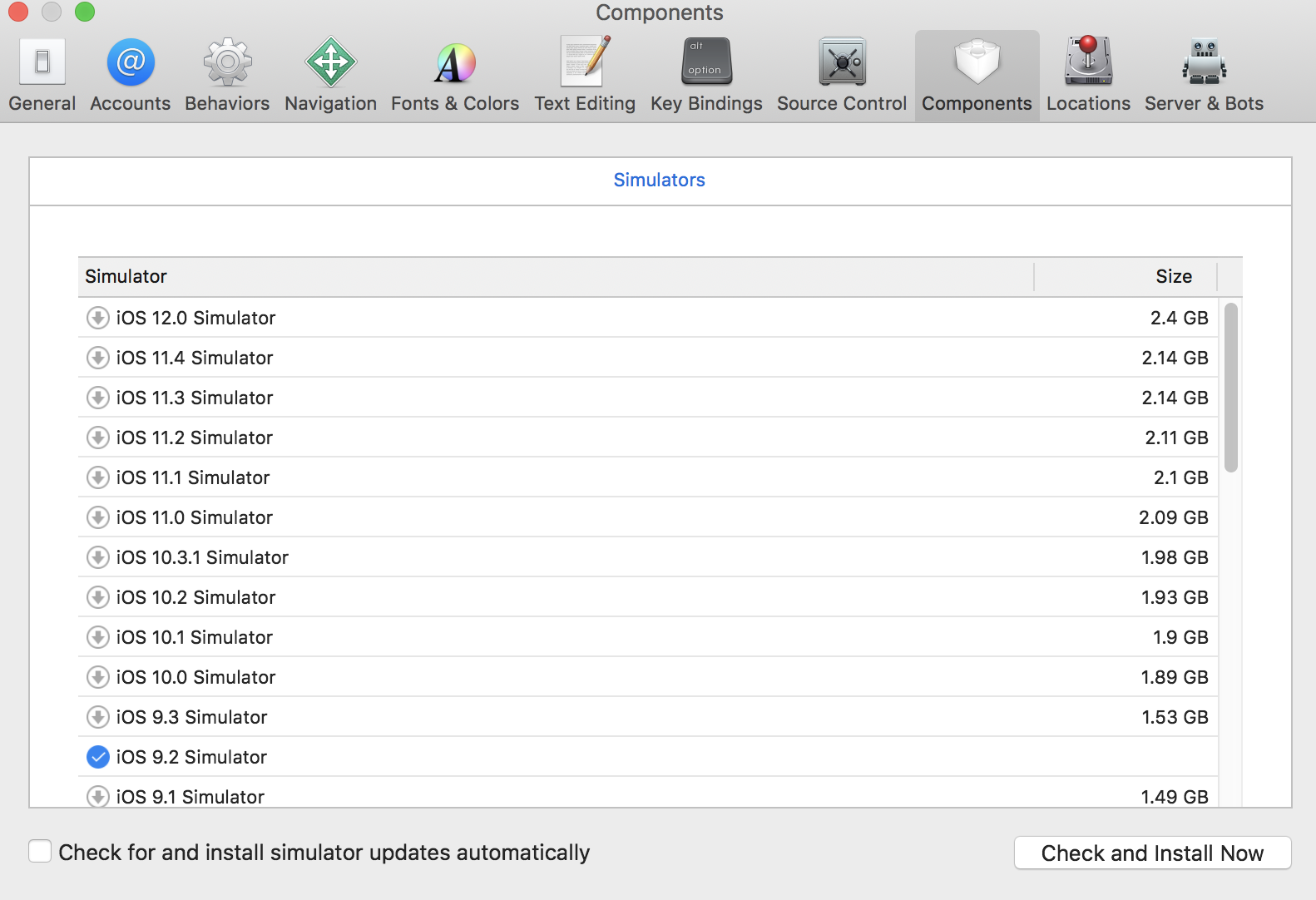Download the iOS 11.4 Simulator

[x=98, y=358]
